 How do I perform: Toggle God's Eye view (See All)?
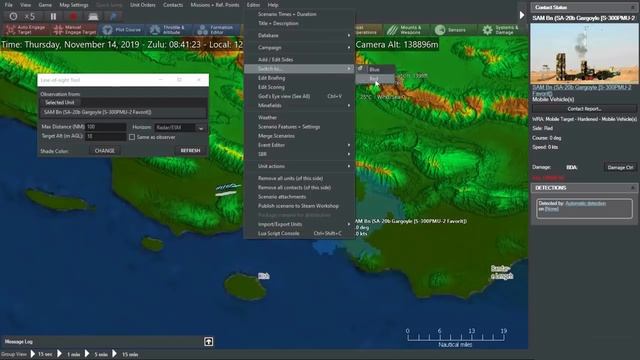[299, 96]
